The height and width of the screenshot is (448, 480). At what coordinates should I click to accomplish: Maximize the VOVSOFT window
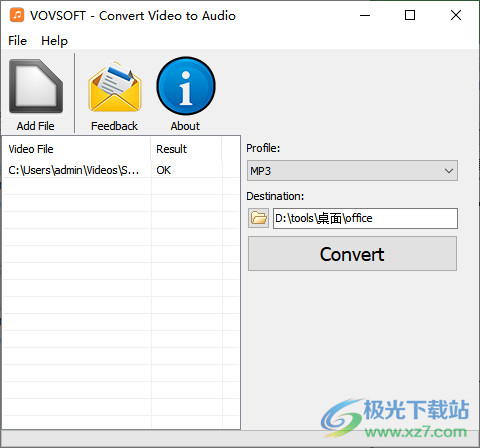[x=410, y=15]
